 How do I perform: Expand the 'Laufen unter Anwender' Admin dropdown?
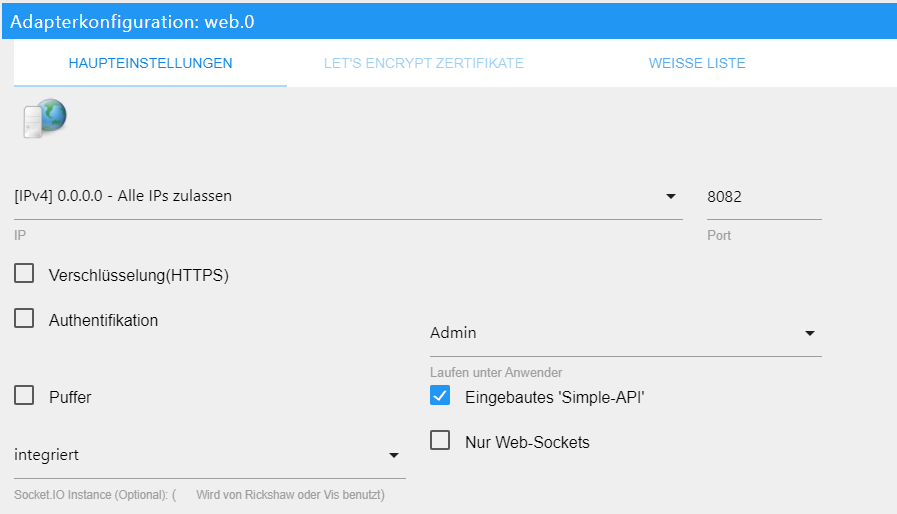coord(809,333)
